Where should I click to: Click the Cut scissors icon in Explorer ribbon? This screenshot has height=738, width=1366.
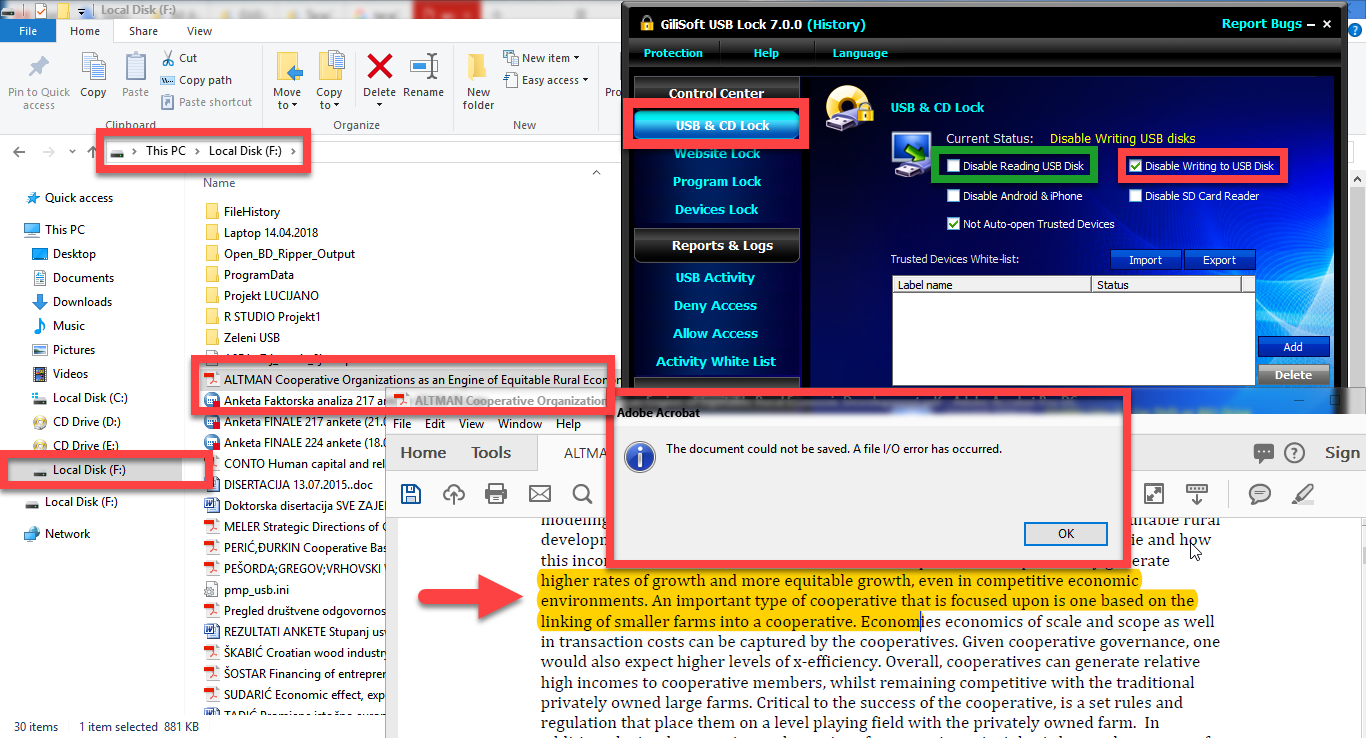tap(168, 58)
